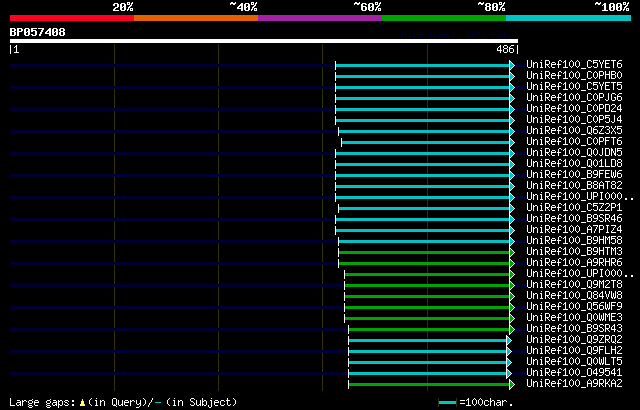Select subject UniRef100_Q9ZRQ2

(574, 340)
